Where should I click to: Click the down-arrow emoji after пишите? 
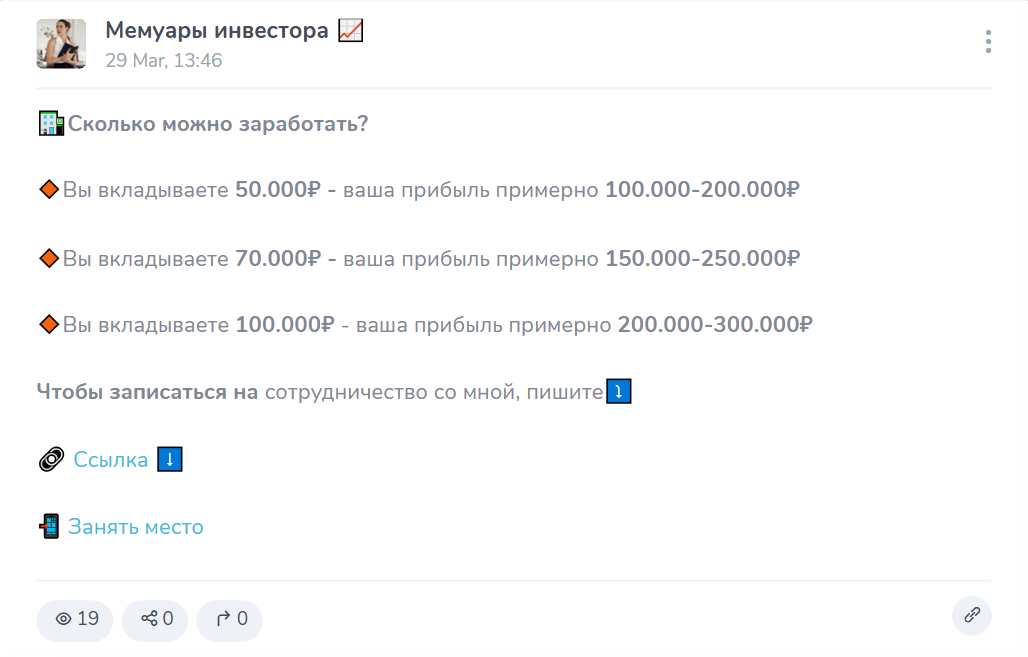619,391
